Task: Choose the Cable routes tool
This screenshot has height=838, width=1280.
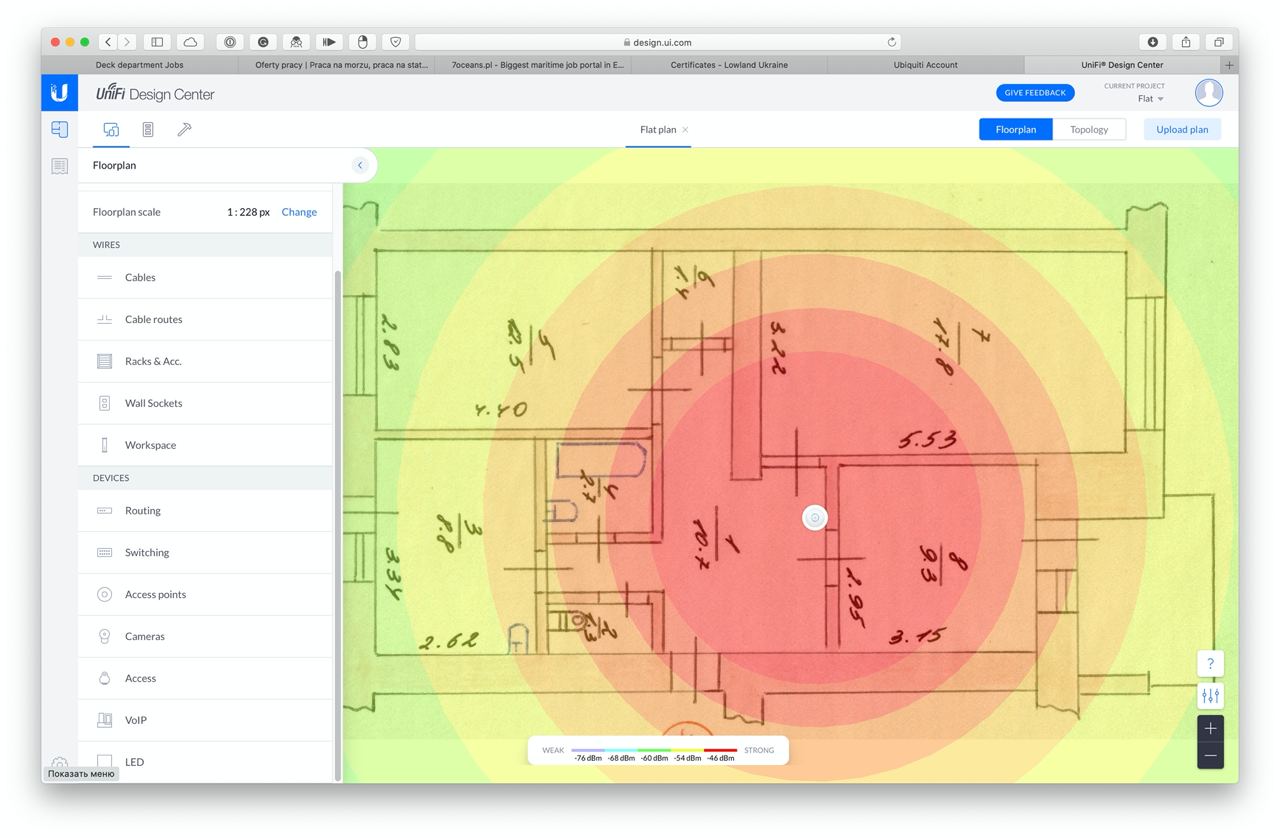Action: 205,319
